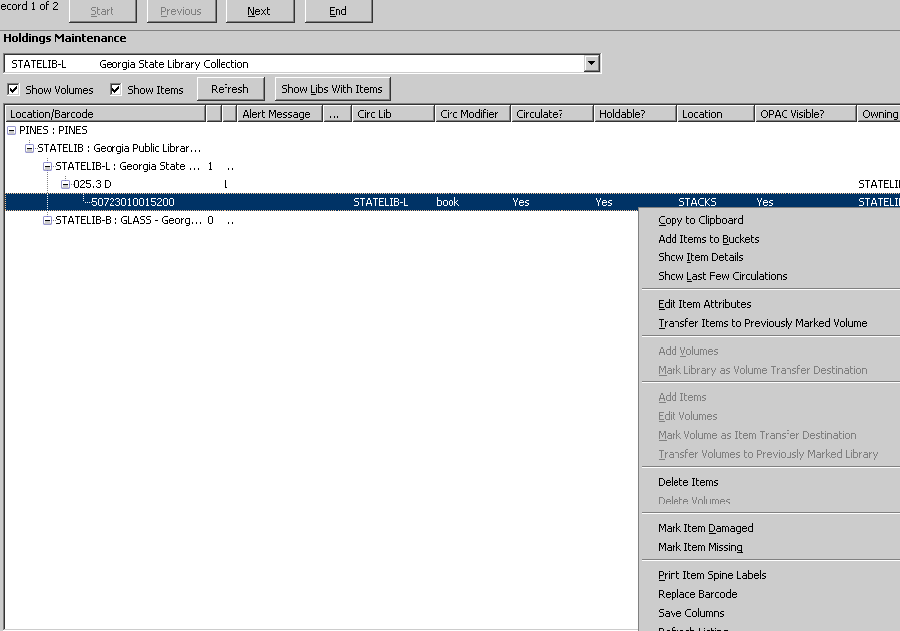The height and width of the screenshot is (631, 900).
Task: Click the Refresh button
Action: click(230, 89)
